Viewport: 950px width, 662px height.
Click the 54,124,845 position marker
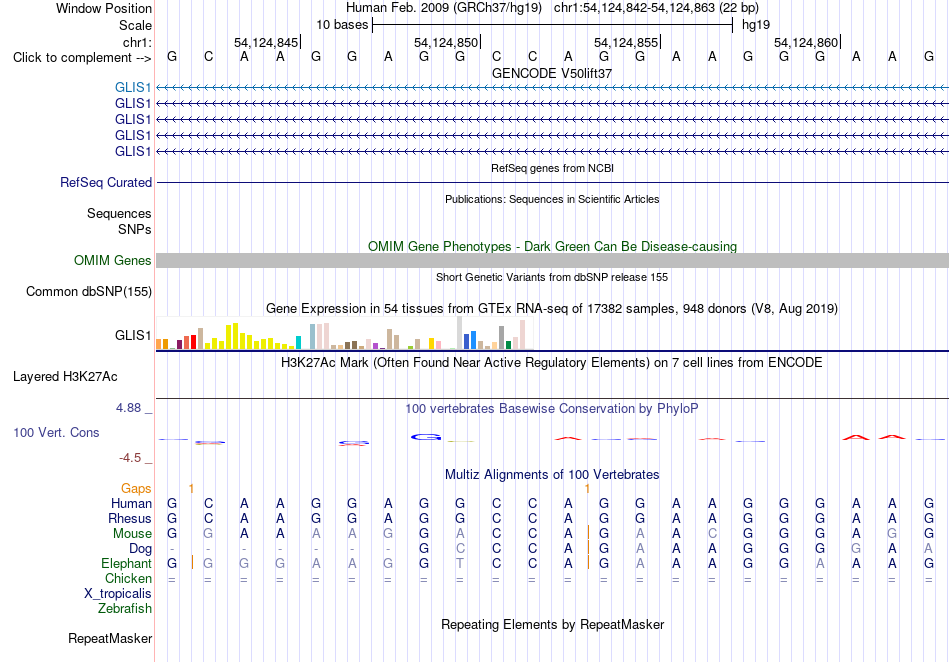tap(267, 42)
